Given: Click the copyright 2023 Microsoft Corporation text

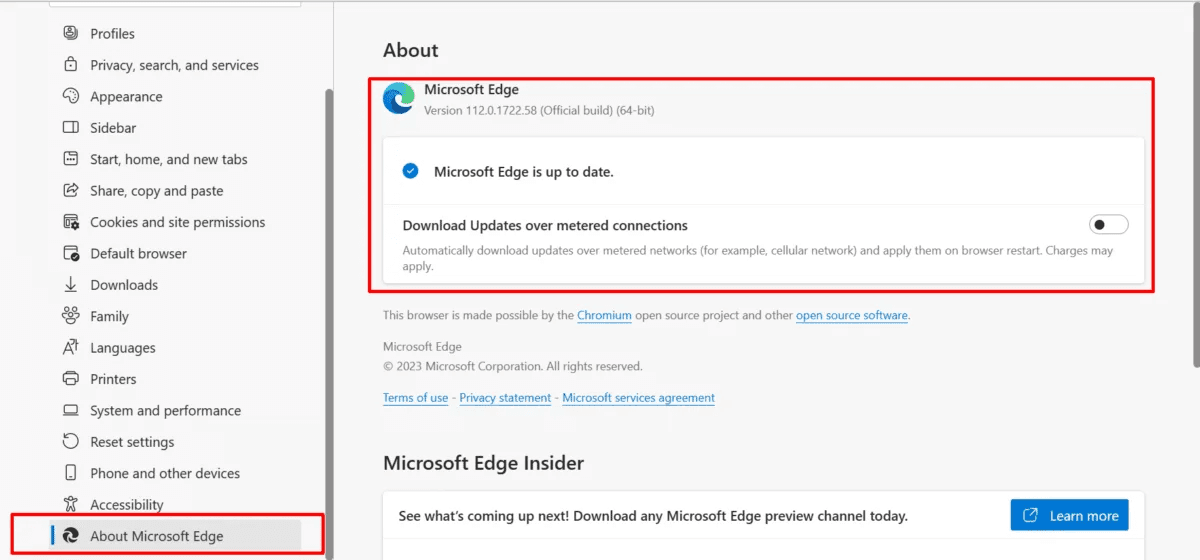Looking at the screenshot, I should click(x=513, y=366).
